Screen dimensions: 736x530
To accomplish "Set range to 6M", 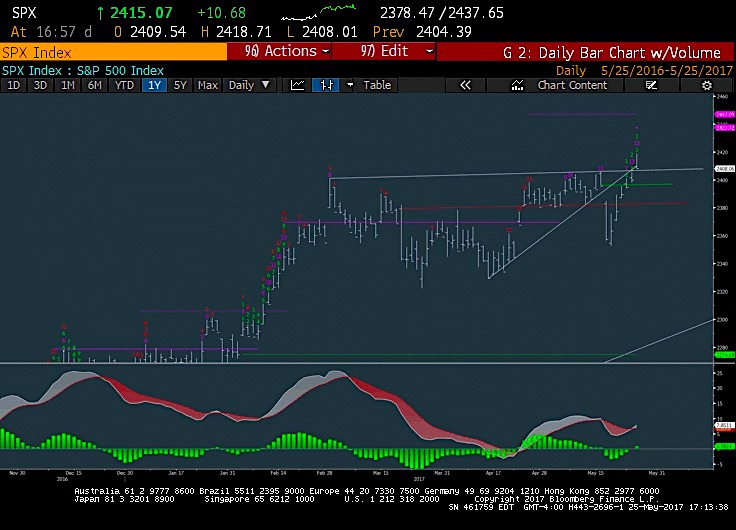I will click(94, 85).
